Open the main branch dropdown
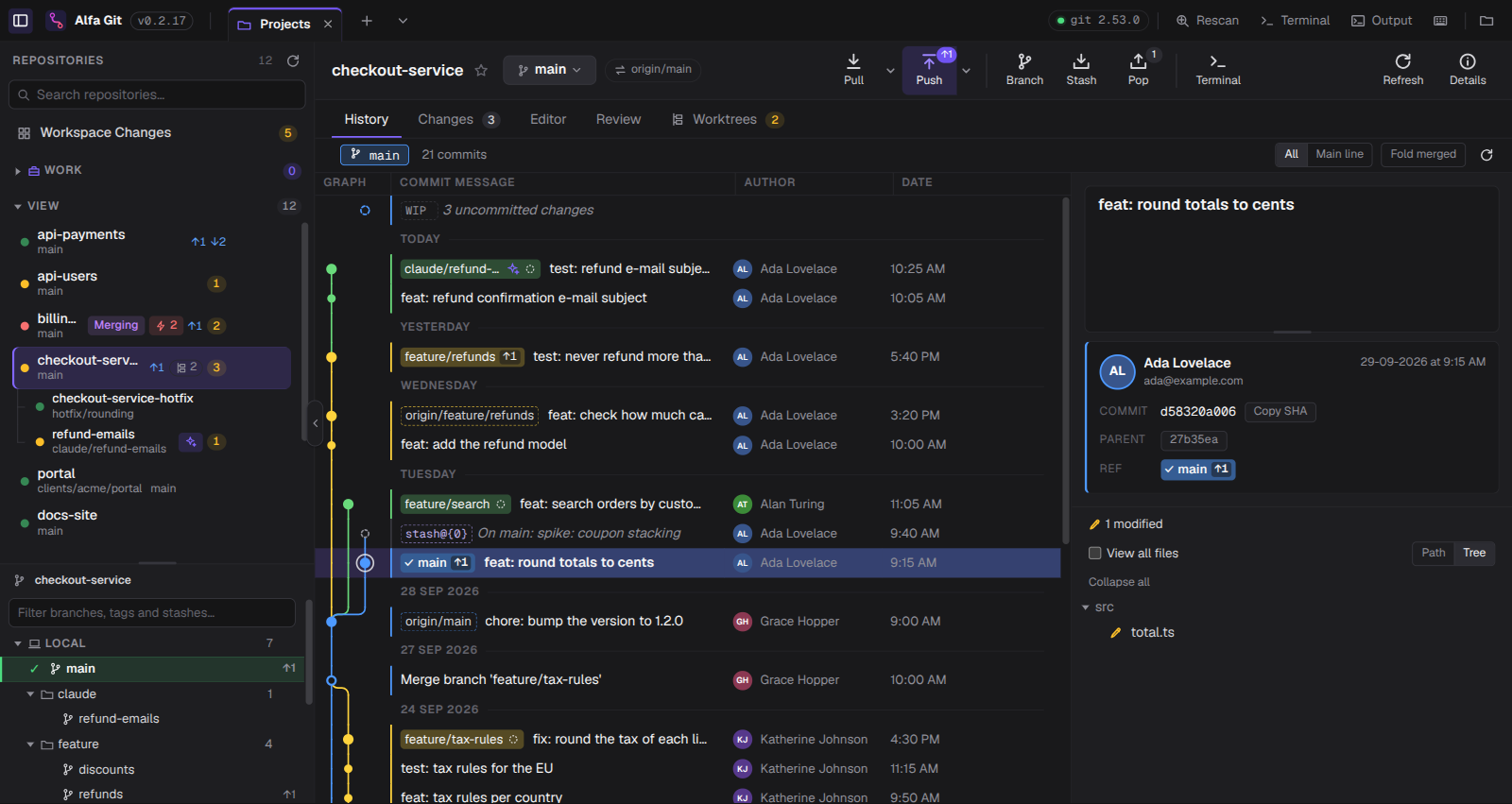This screenshot has width=1512, height=804. [549, 70]
